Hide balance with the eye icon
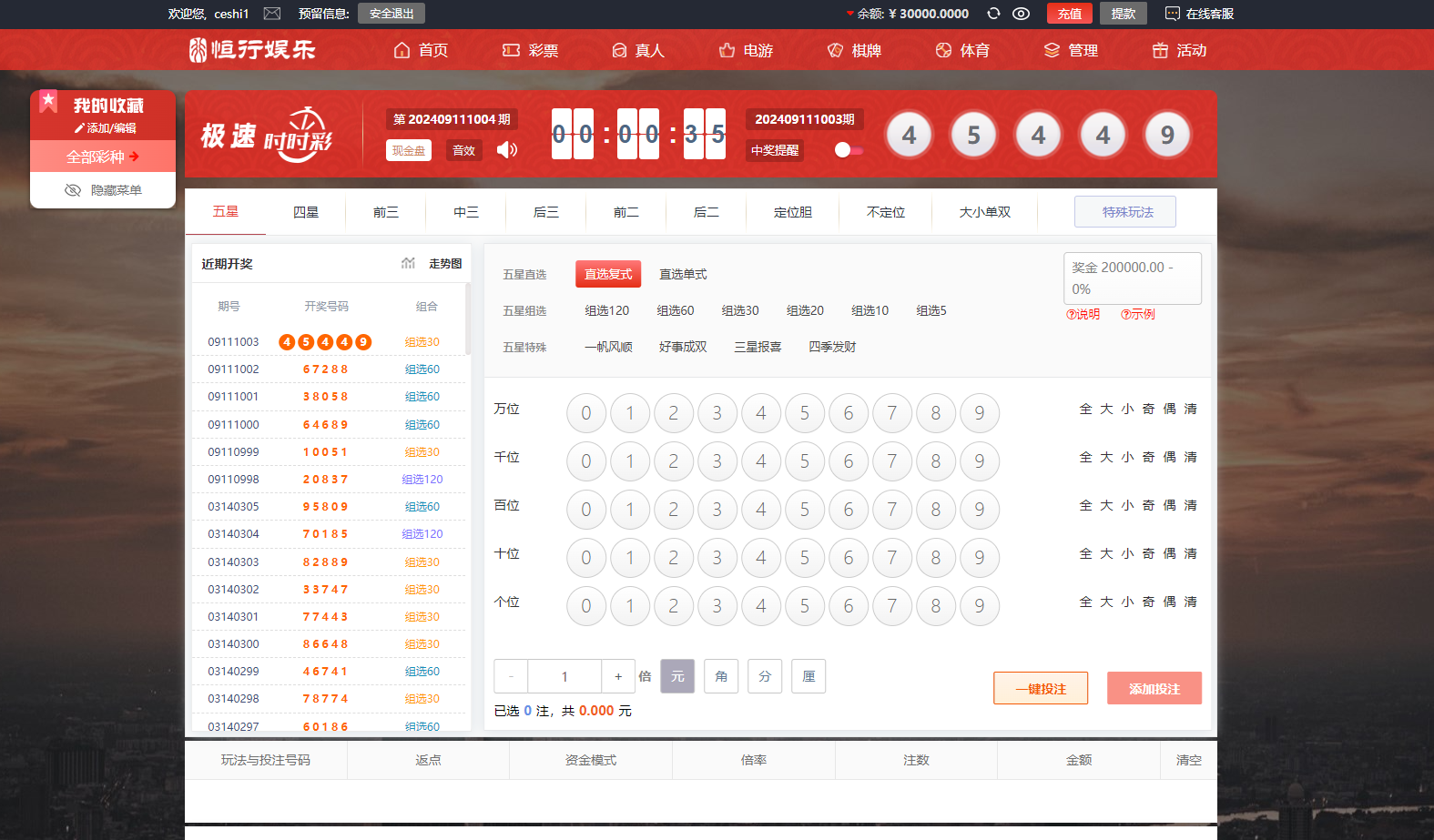Viewport: 1434px width, 840px height. coord(1021,14)
